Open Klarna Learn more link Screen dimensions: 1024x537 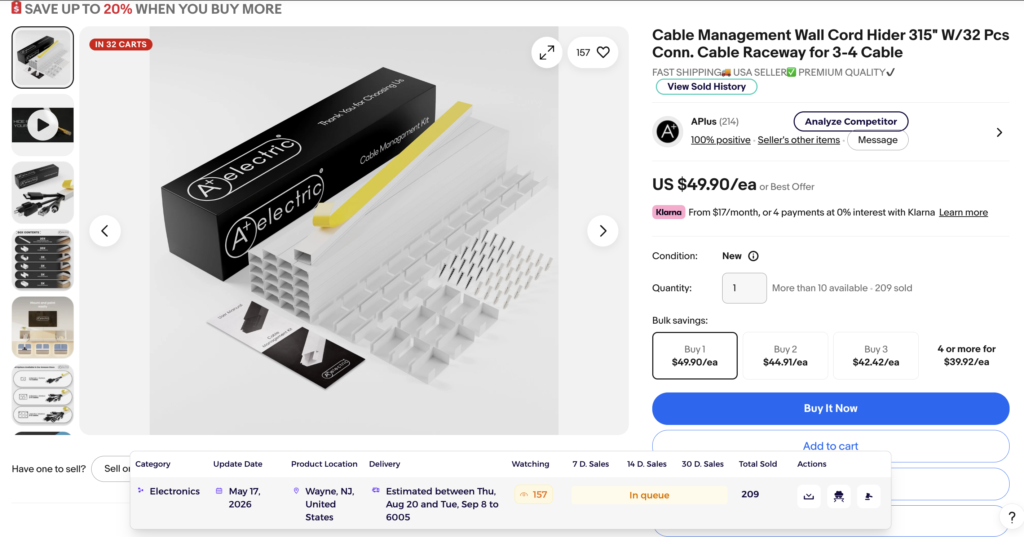(963, 212)
